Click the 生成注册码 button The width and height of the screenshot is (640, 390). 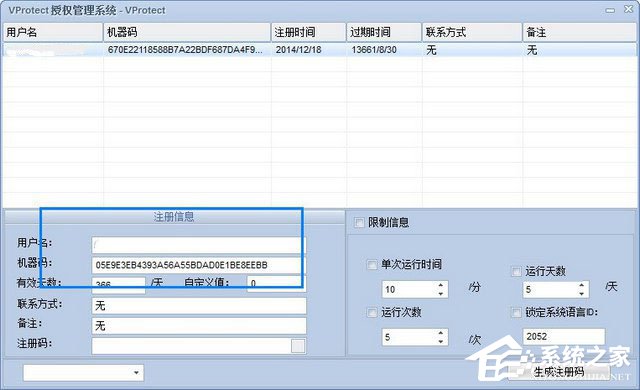(x=559, y=372)
